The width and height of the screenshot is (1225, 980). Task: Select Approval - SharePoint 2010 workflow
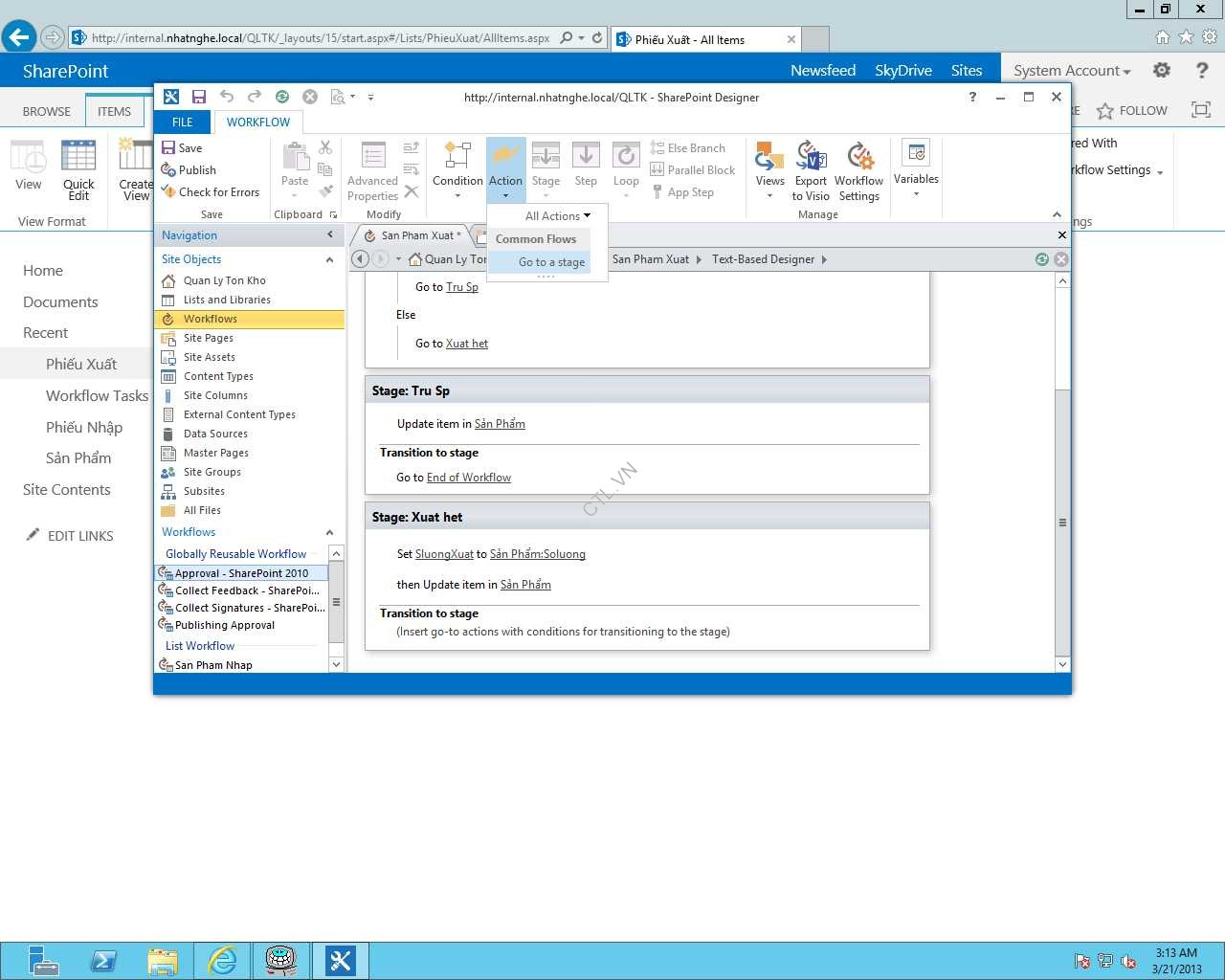241,573
